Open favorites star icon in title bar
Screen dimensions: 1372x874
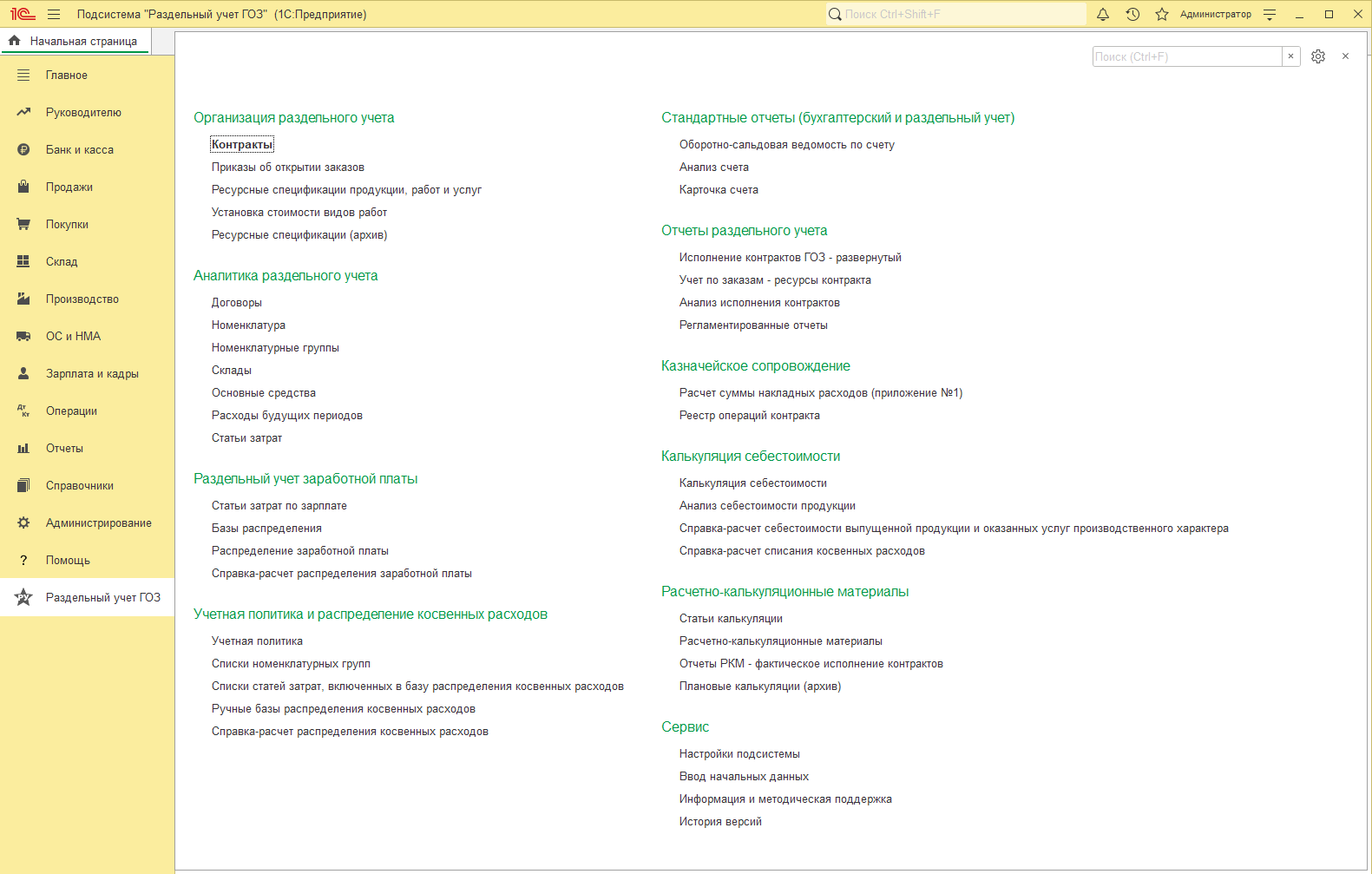[1162, 14]
